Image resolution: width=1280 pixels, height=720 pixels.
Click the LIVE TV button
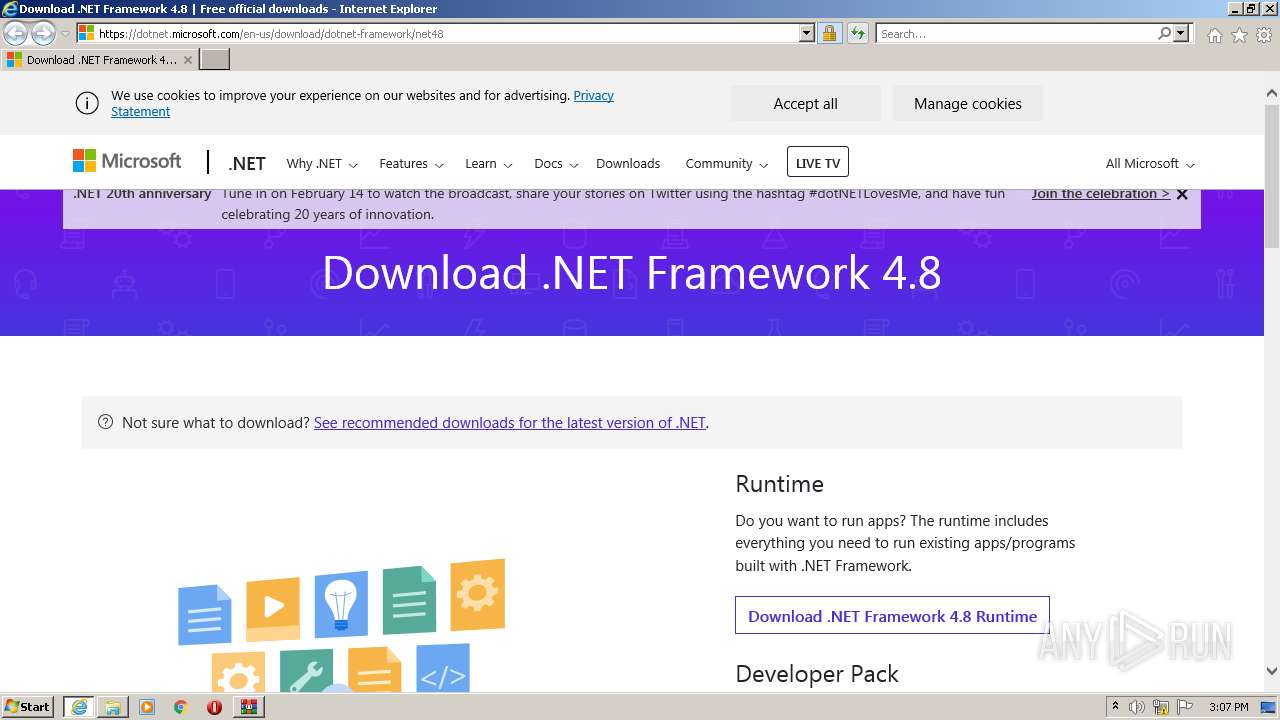click(818, 163)
